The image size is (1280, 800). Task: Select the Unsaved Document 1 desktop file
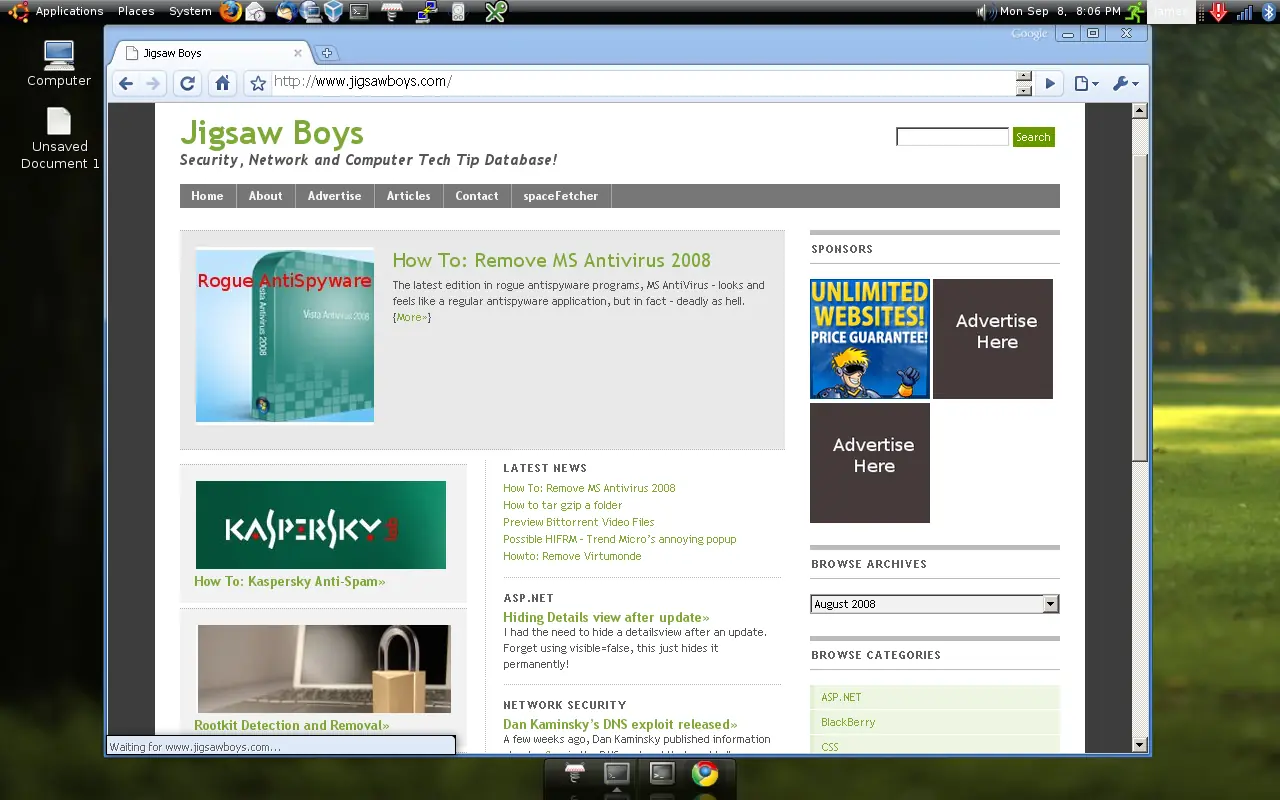coord(60,139)
